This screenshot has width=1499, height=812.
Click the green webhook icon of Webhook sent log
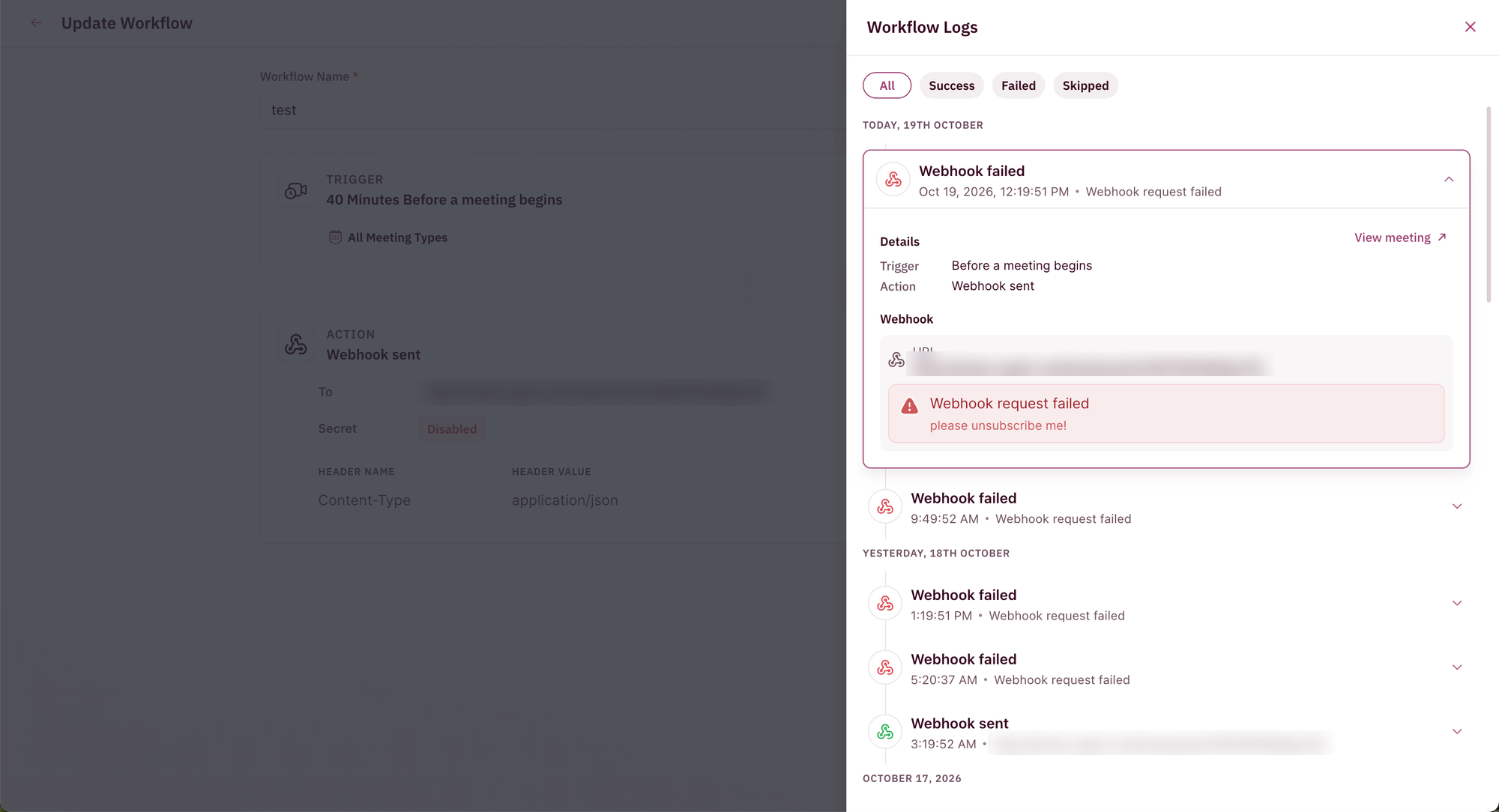(x=885, y=732)
